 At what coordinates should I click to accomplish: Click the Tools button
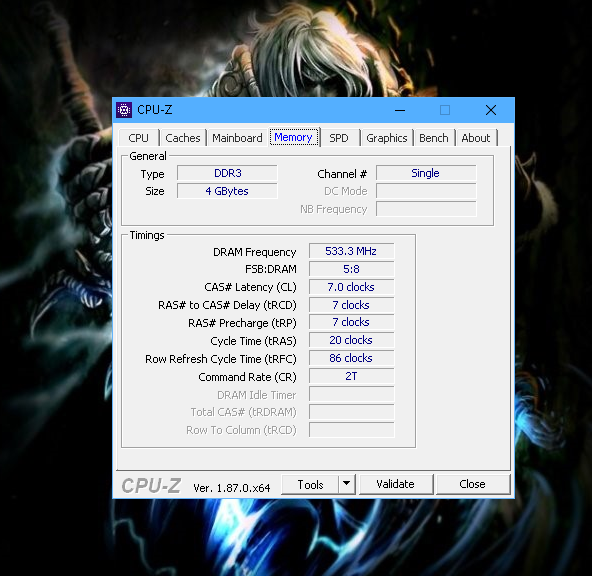310,484
